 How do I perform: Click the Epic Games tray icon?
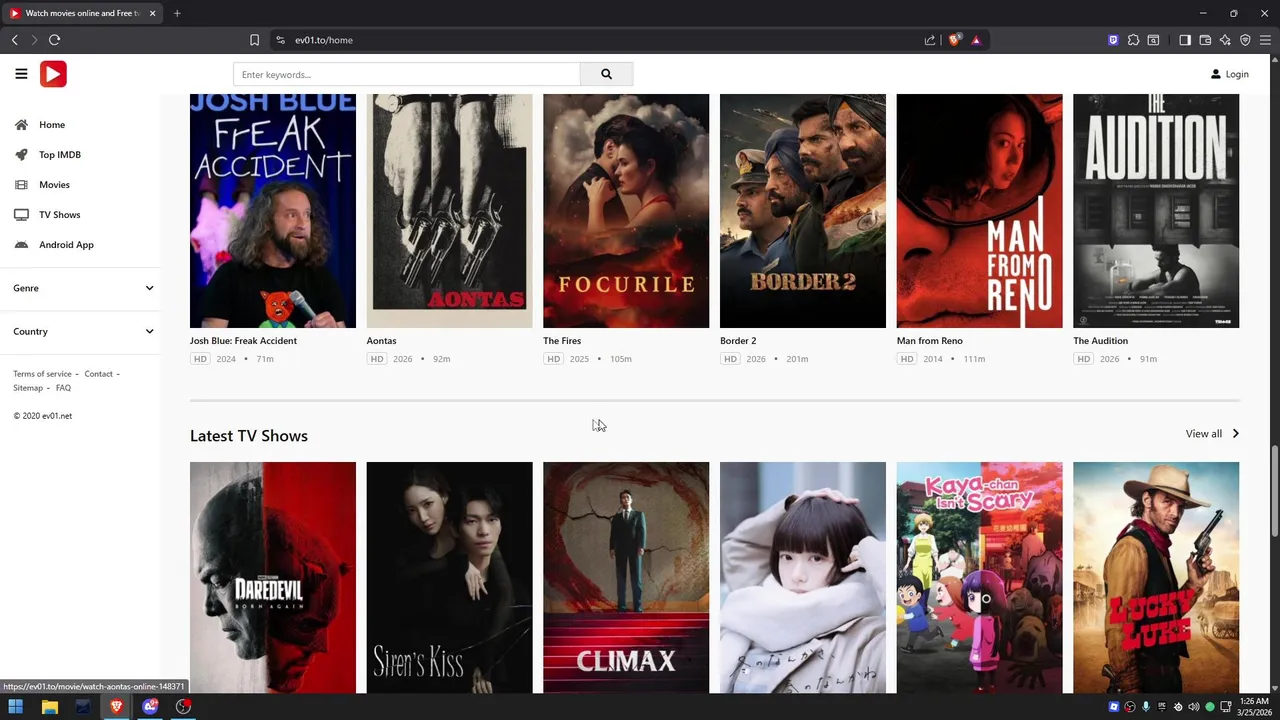tap(1162, 707)
